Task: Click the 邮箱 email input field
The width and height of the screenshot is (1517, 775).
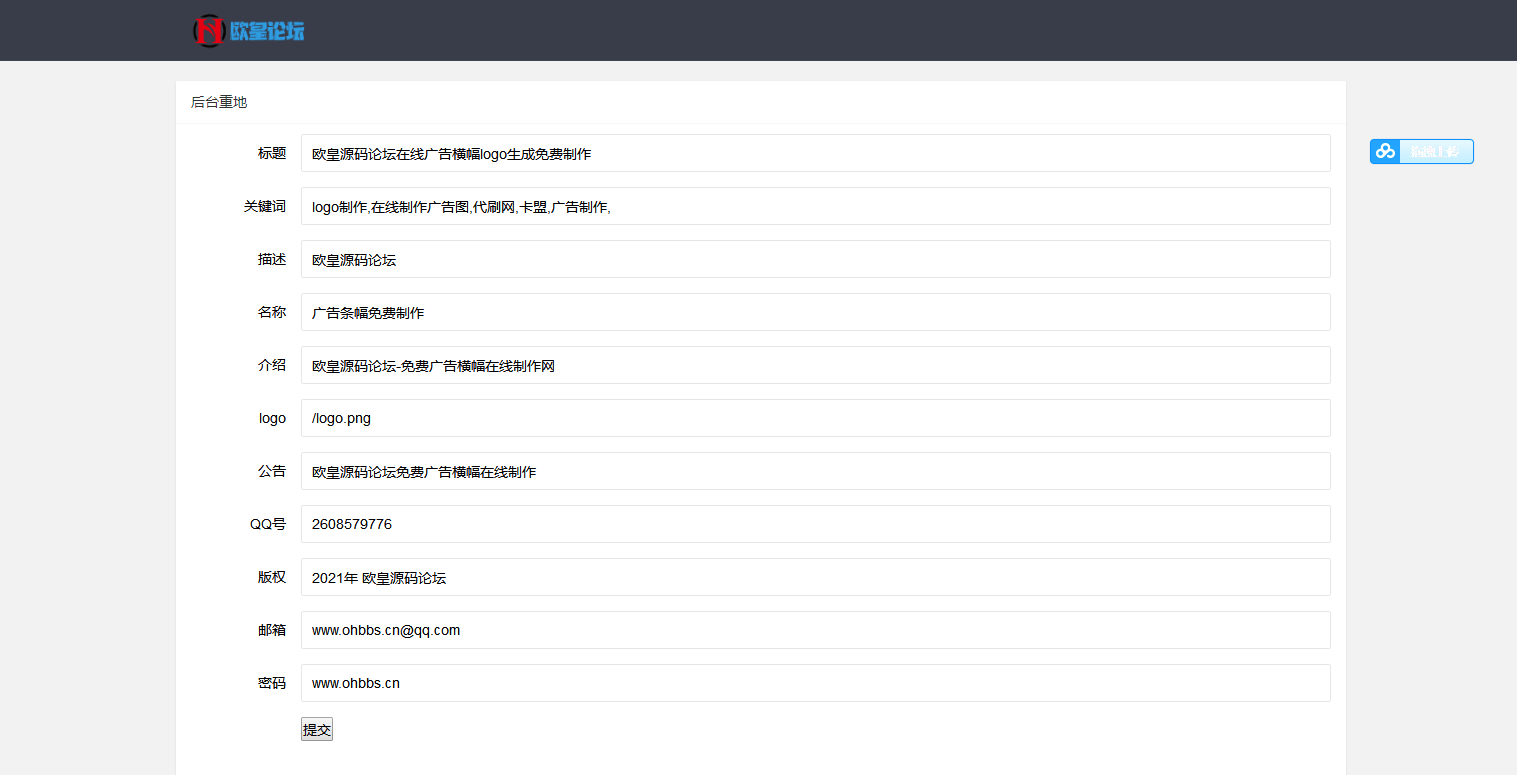Action: click(x=815, y=631)
